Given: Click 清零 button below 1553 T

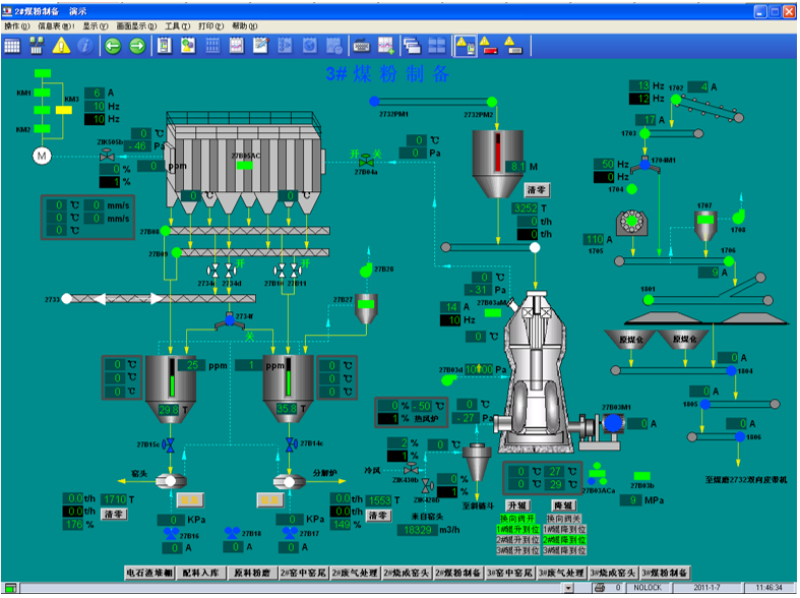Looking at the screenshot, I should pyautogui.click(x=378, y=516).
